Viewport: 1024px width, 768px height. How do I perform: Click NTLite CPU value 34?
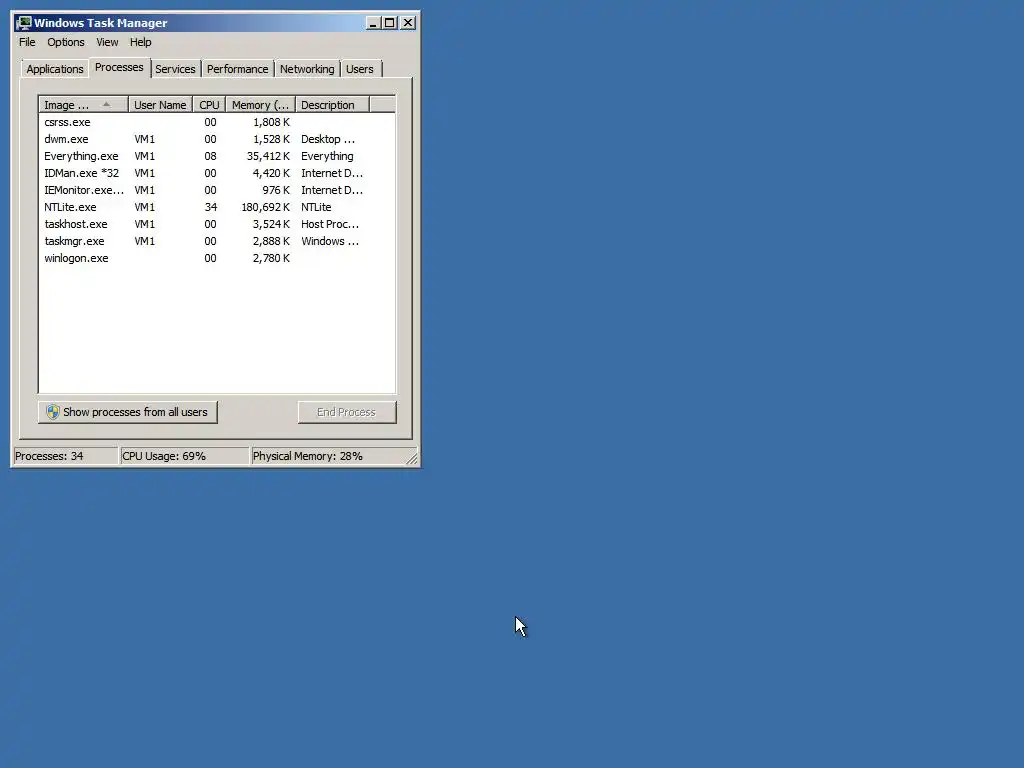[x=210, y=207]
